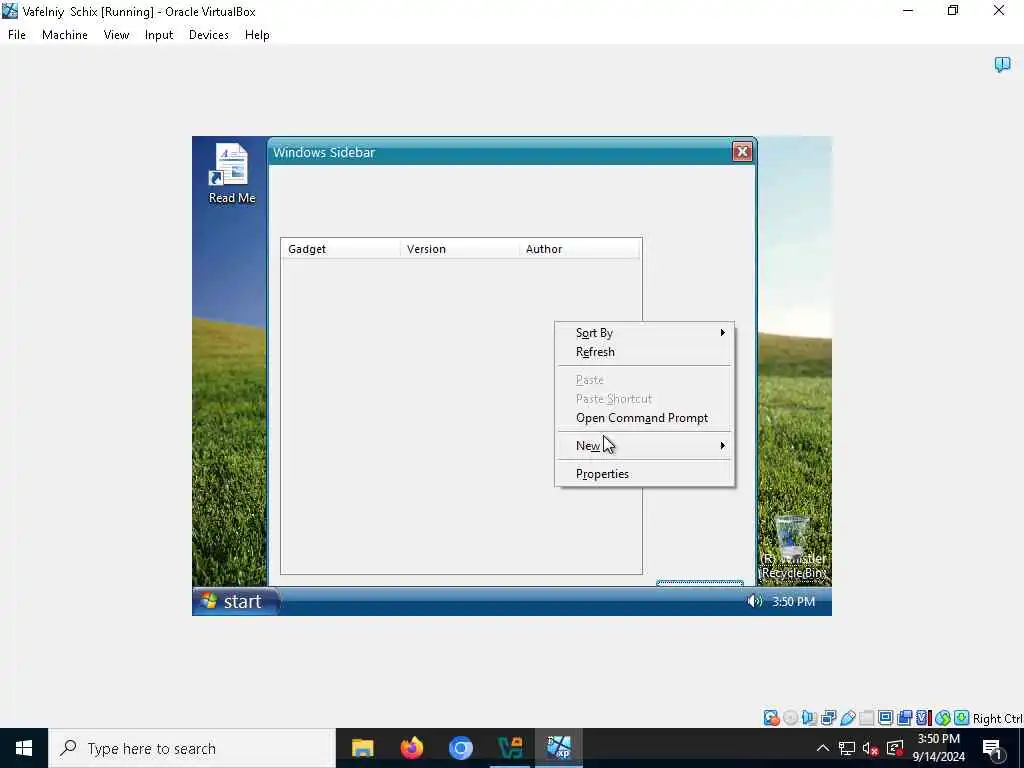The height and width of the screenshot is (768, 1024).
Task: Open File Explorer from the taskbar
Action: pyautogui.click(x=362, y=748)
